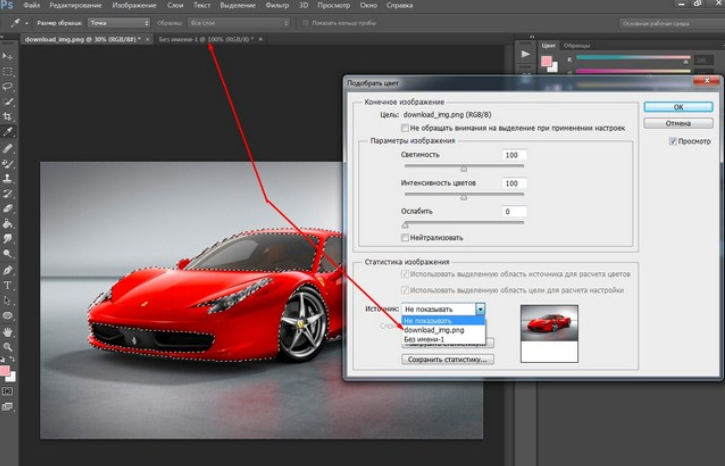
Task: Click the Ослабить value field
Action: 514,212
